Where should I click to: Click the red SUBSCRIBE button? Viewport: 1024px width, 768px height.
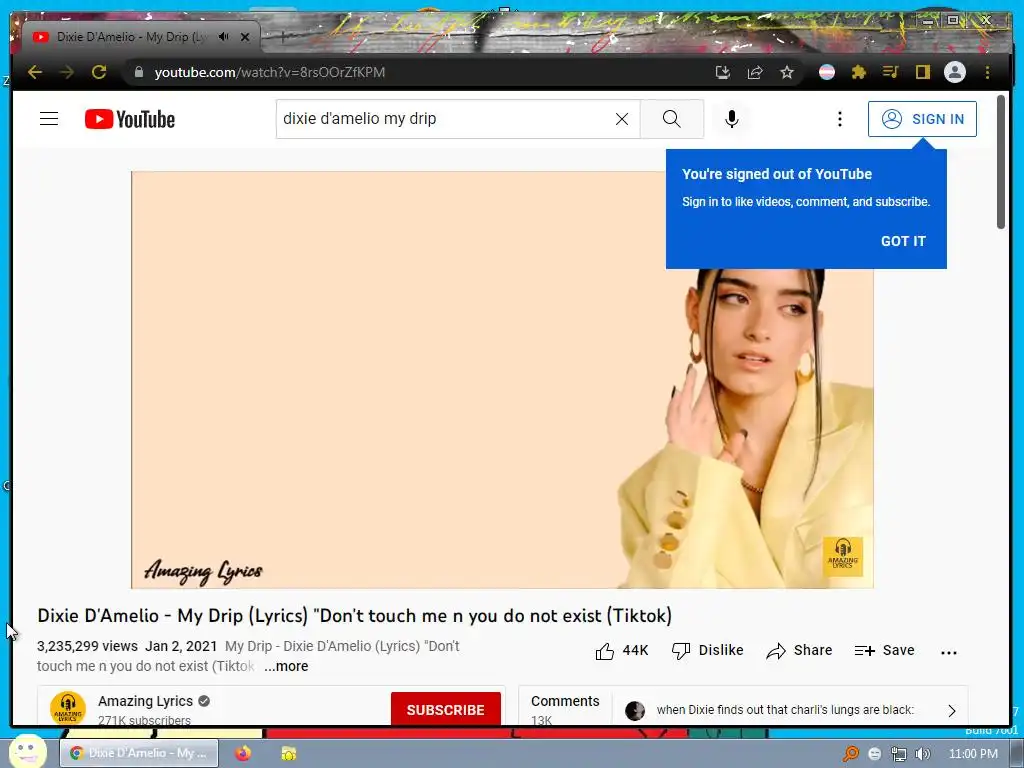[445, 709]
